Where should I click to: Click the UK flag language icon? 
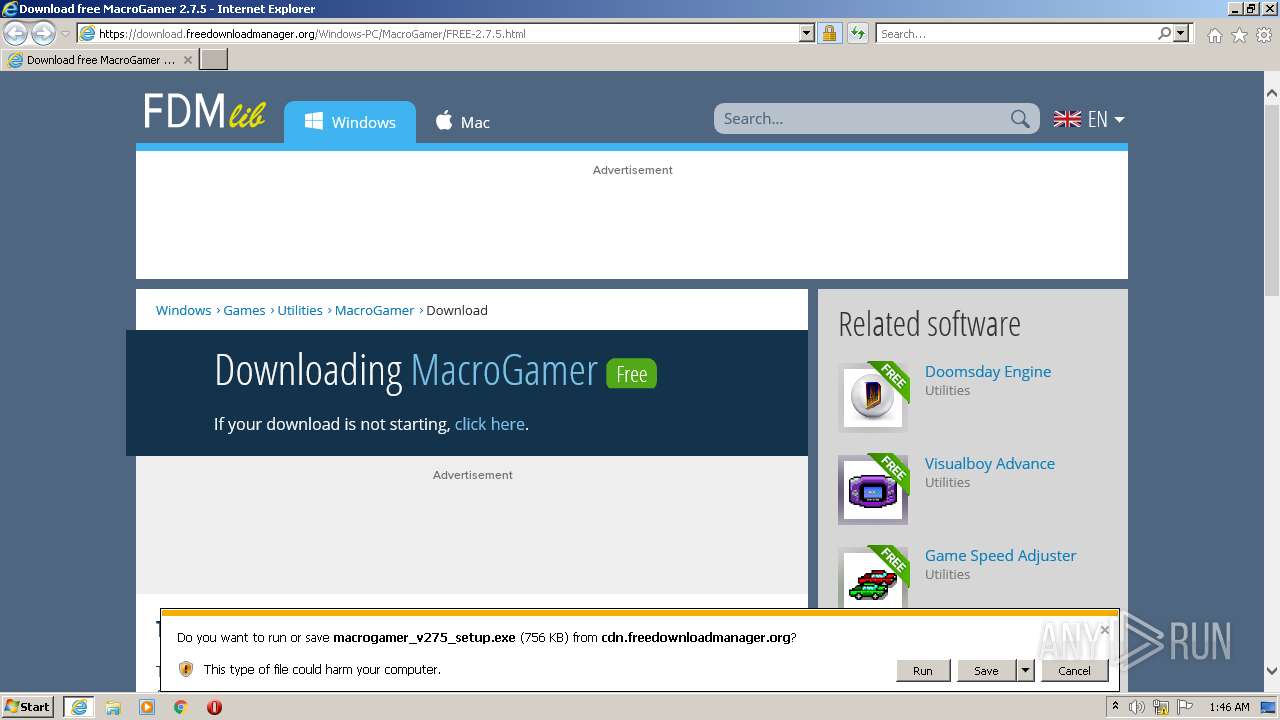coord(1067,119)
